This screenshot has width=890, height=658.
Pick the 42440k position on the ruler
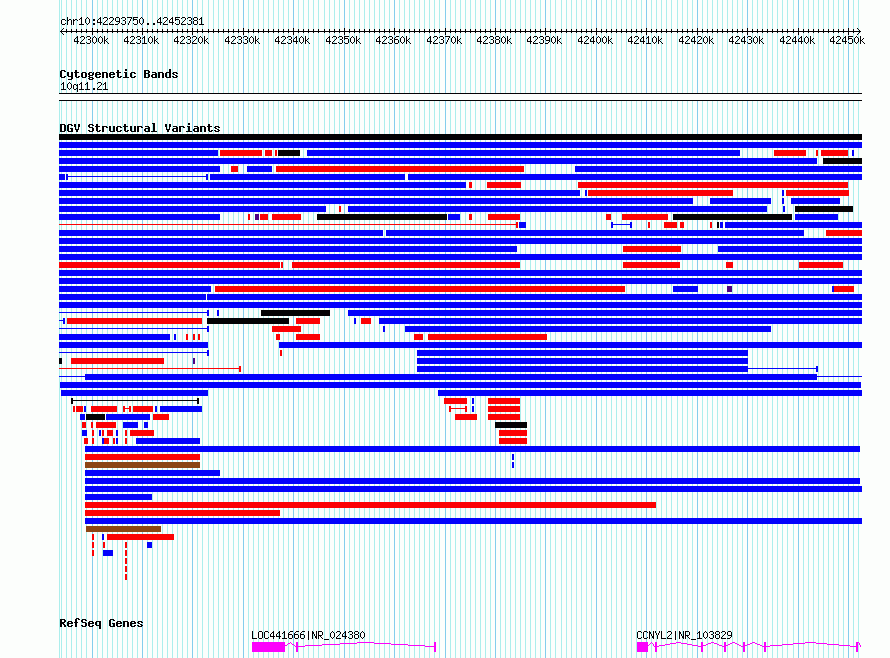[797, 40]
